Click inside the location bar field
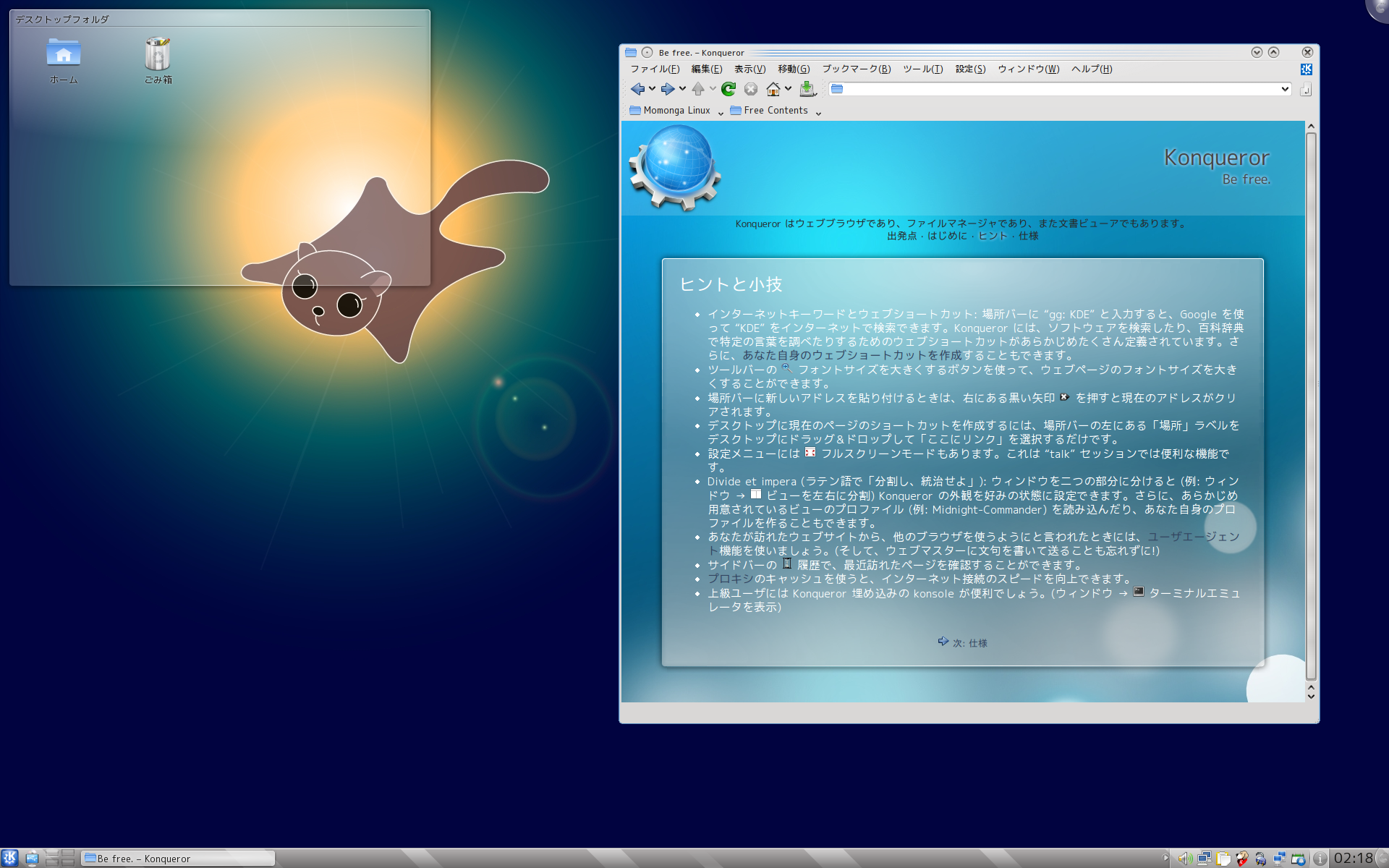This screenshot has width=1389, height=868. [1060, 89]
